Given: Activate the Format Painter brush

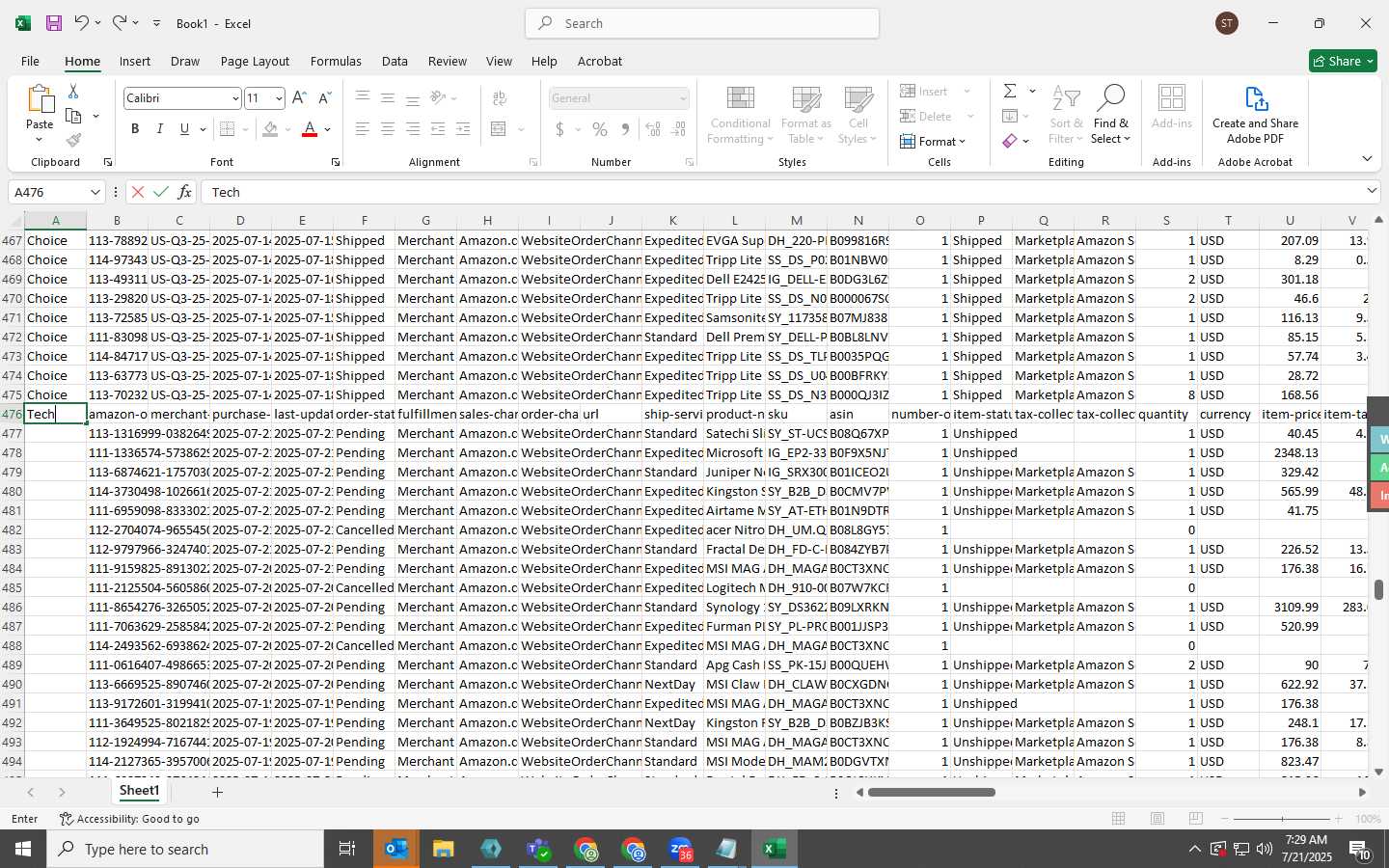Looking at the screenshot, I should (73, 141).
